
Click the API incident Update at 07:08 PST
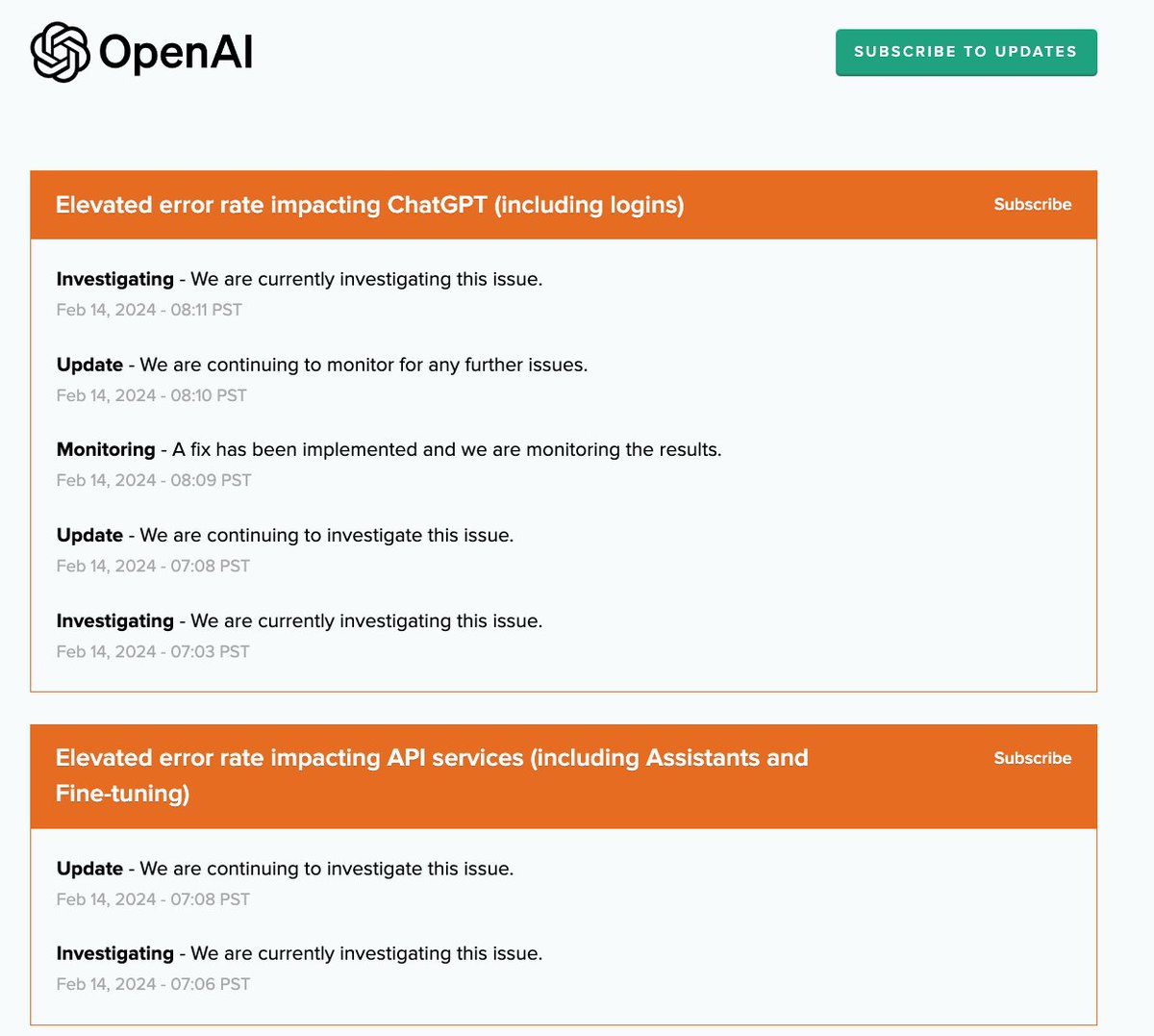(285, 869)
